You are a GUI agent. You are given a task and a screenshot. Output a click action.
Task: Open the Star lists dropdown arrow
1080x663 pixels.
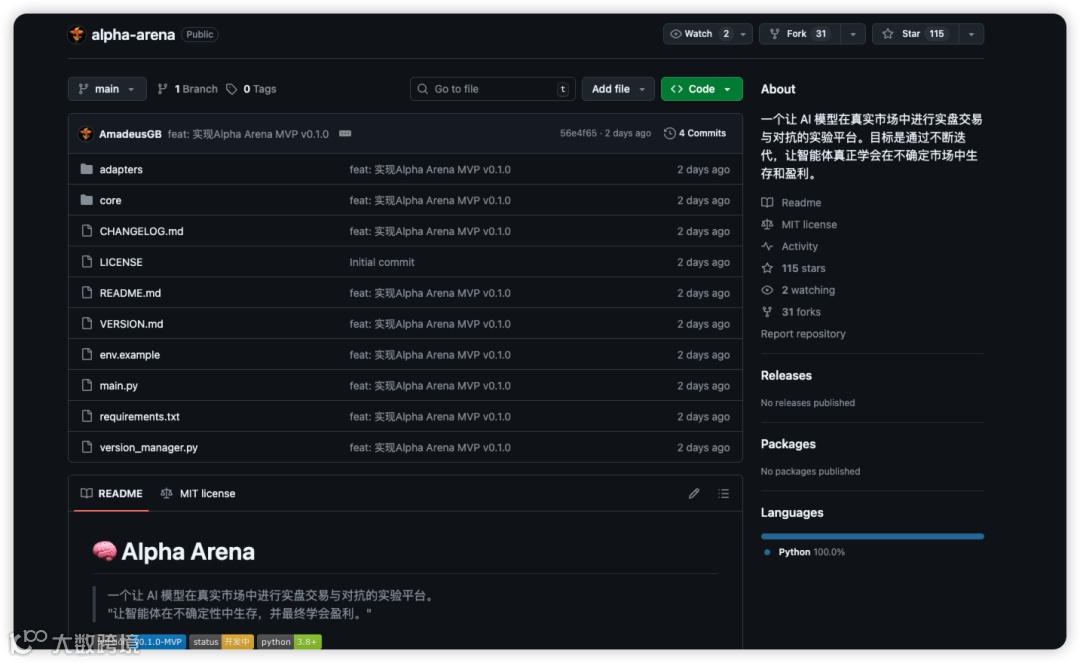971,34
